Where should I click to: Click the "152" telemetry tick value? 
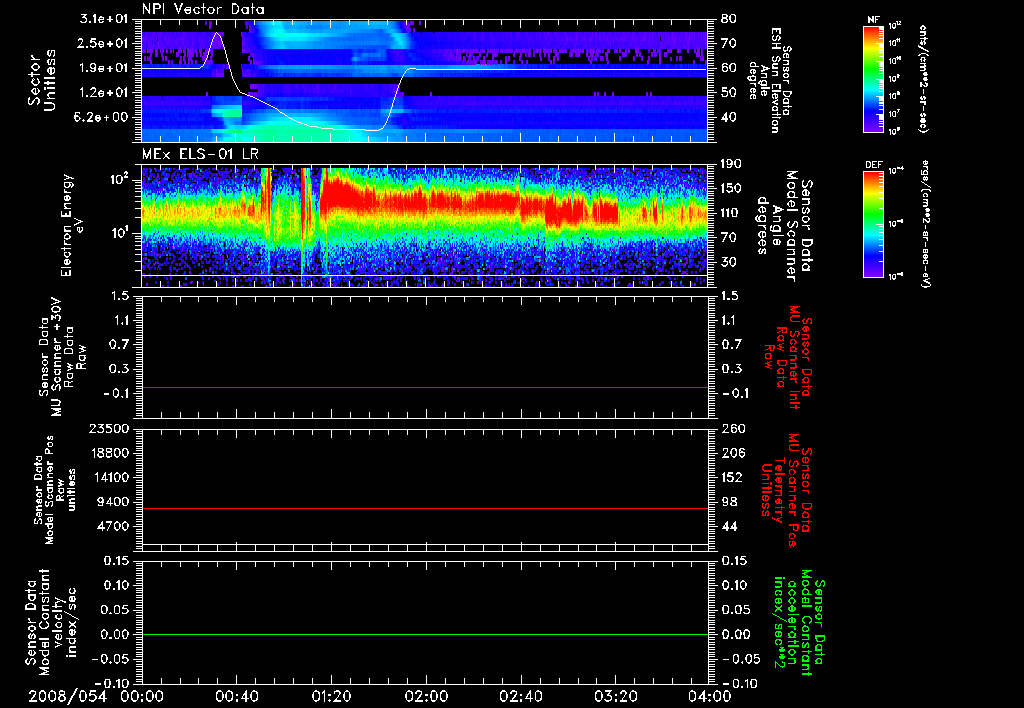[x=732, y=477]
